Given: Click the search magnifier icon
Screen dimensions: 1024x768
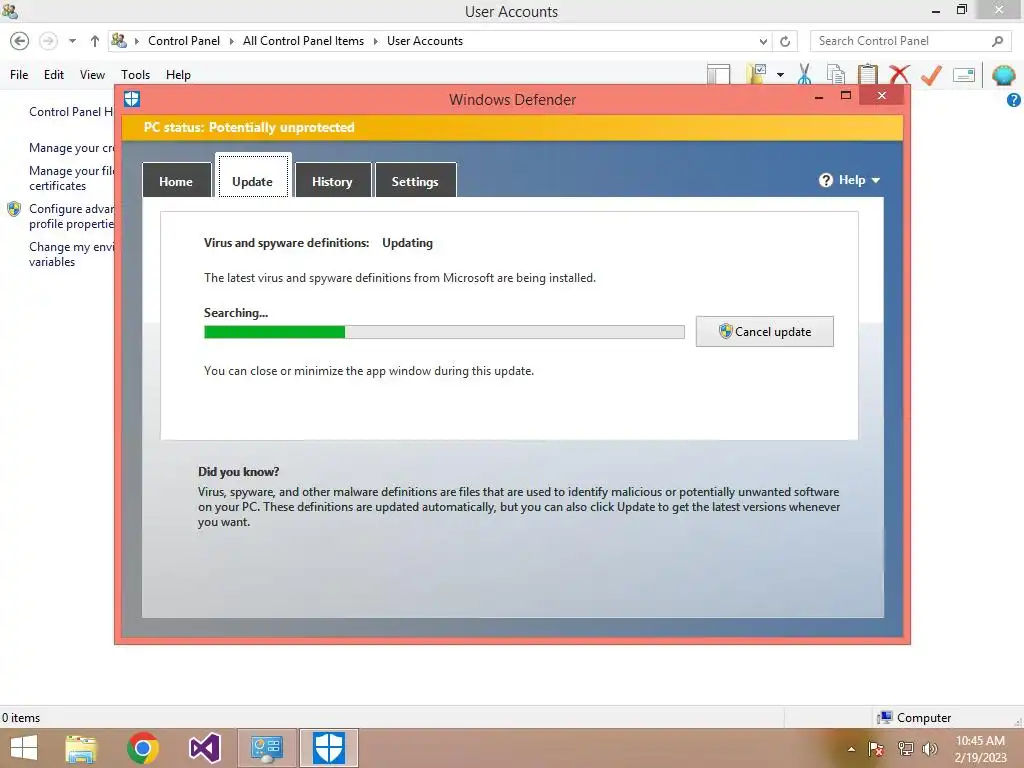Looking at the screenshot, I should 997,41.
